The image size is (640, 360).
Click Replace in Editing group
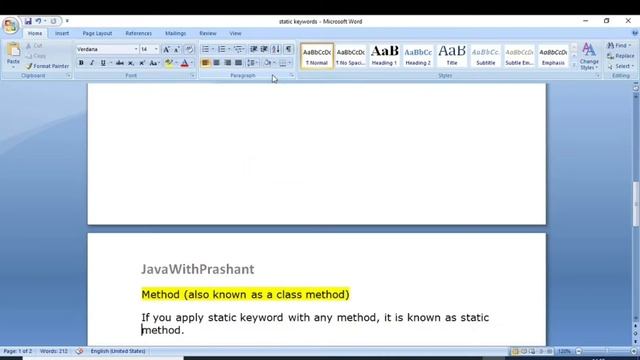(620, 56)
